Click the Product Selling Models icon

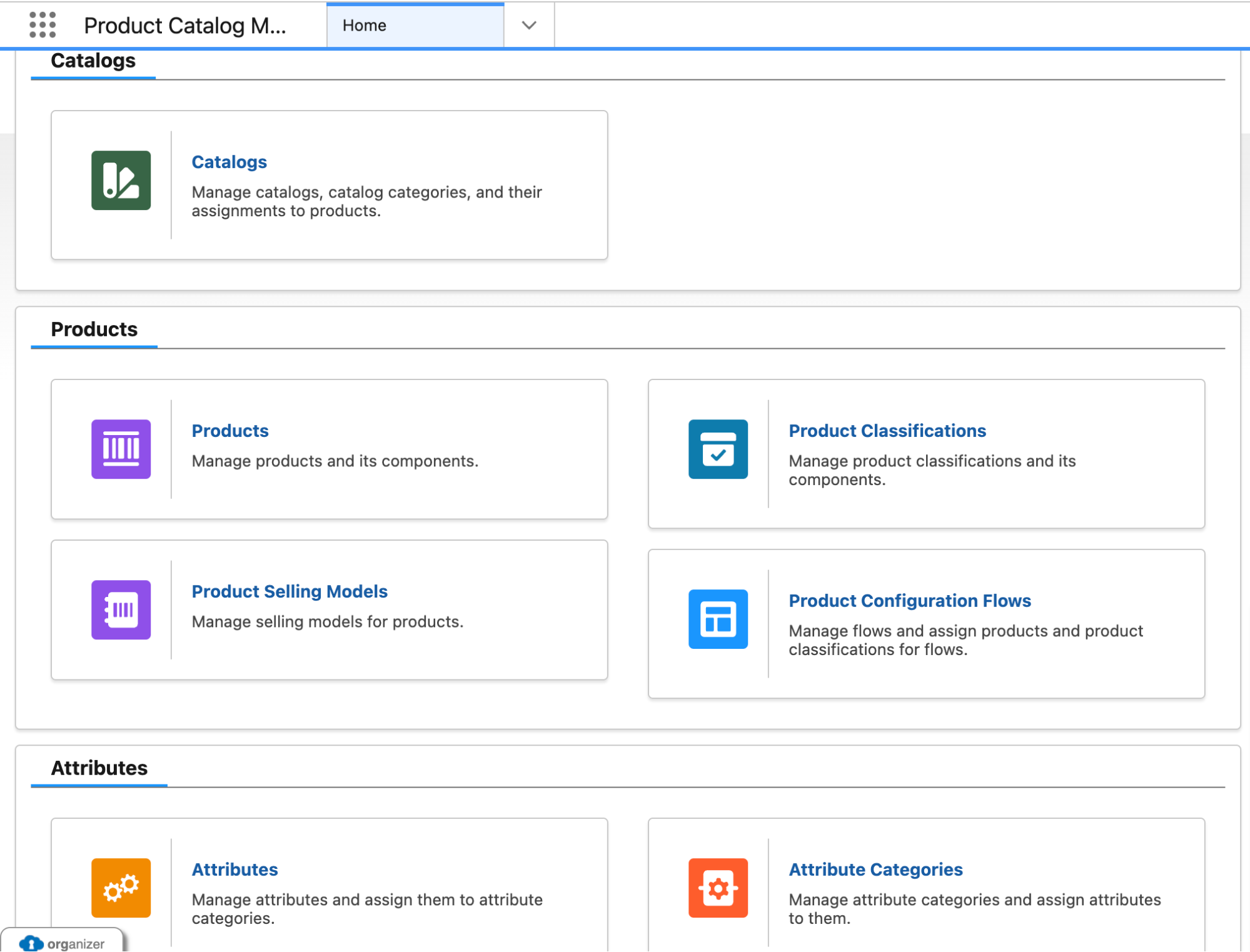point(121,609)
